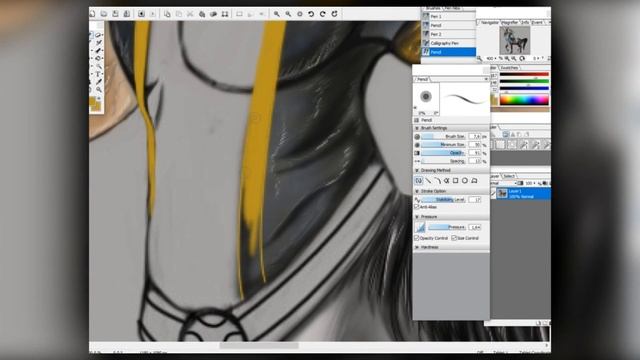This screenshot has width=640, height=360.
Task: Choose the freehand drawing method icon
Action: coord(419,180)
